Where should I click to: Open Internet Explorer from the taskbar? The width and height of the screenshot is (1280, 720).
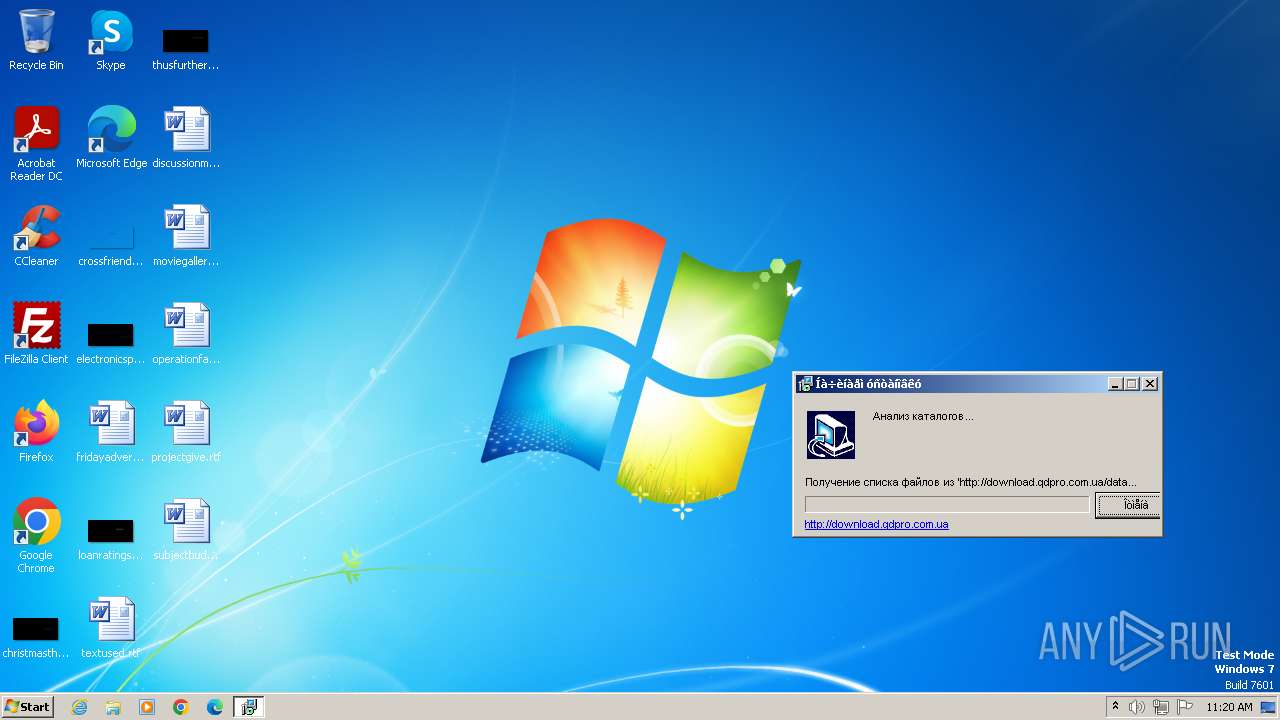pos(79,707)
